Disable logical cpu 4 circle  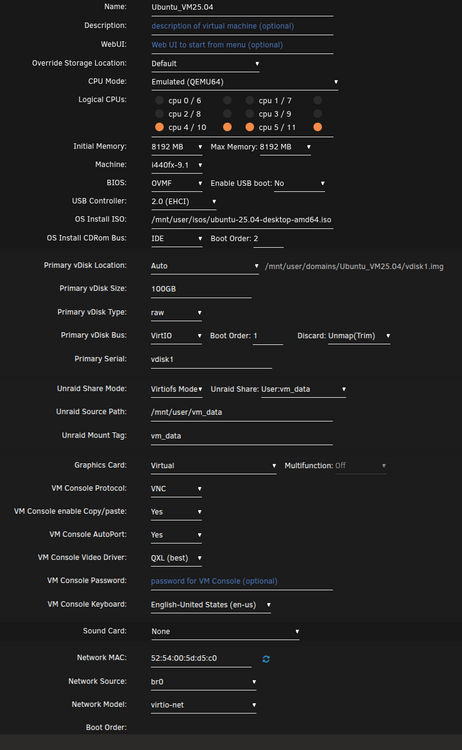[159, 127]
